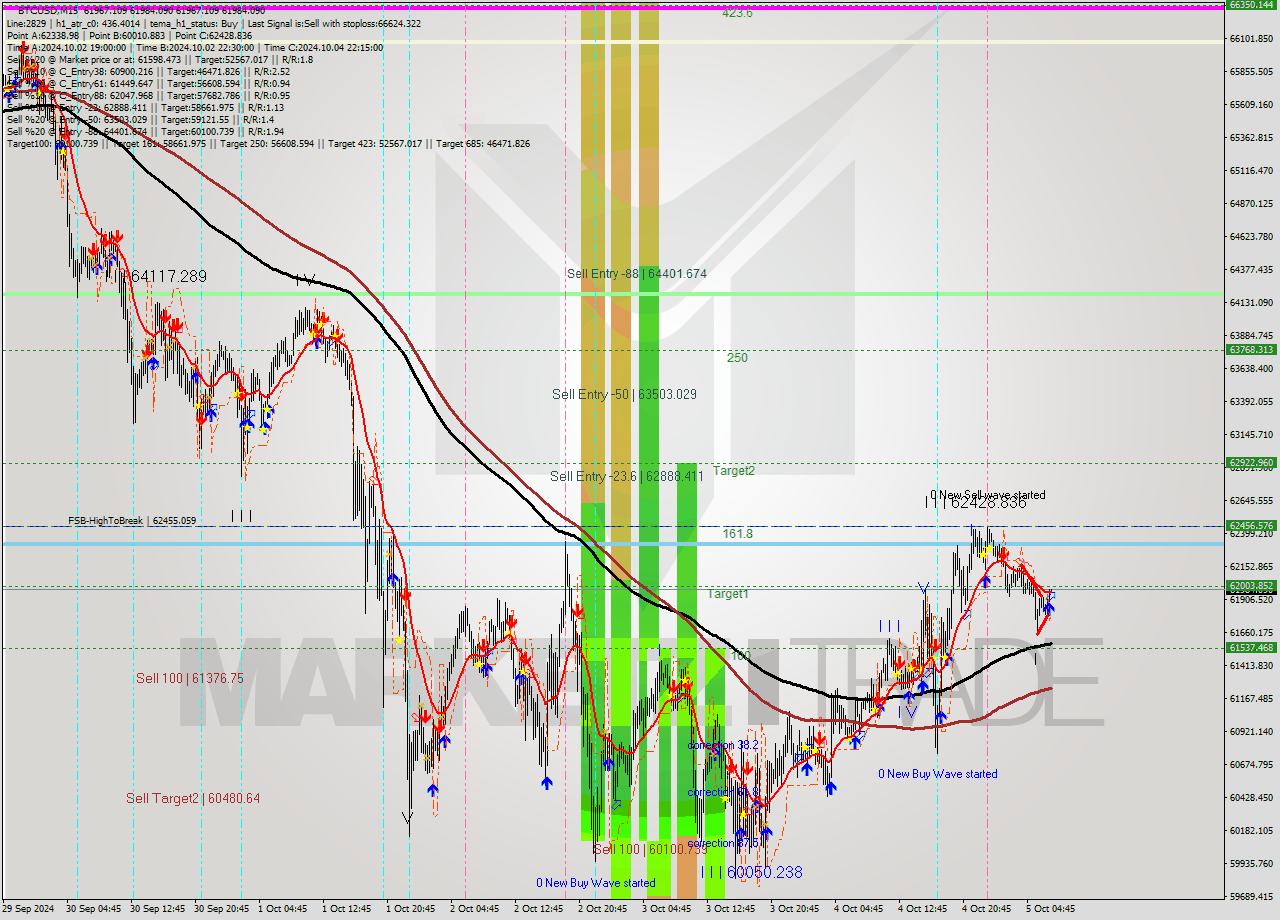1280x920 pixels.
Task: Click the 59689.415 price axis value
Action: click(1251, 896)
